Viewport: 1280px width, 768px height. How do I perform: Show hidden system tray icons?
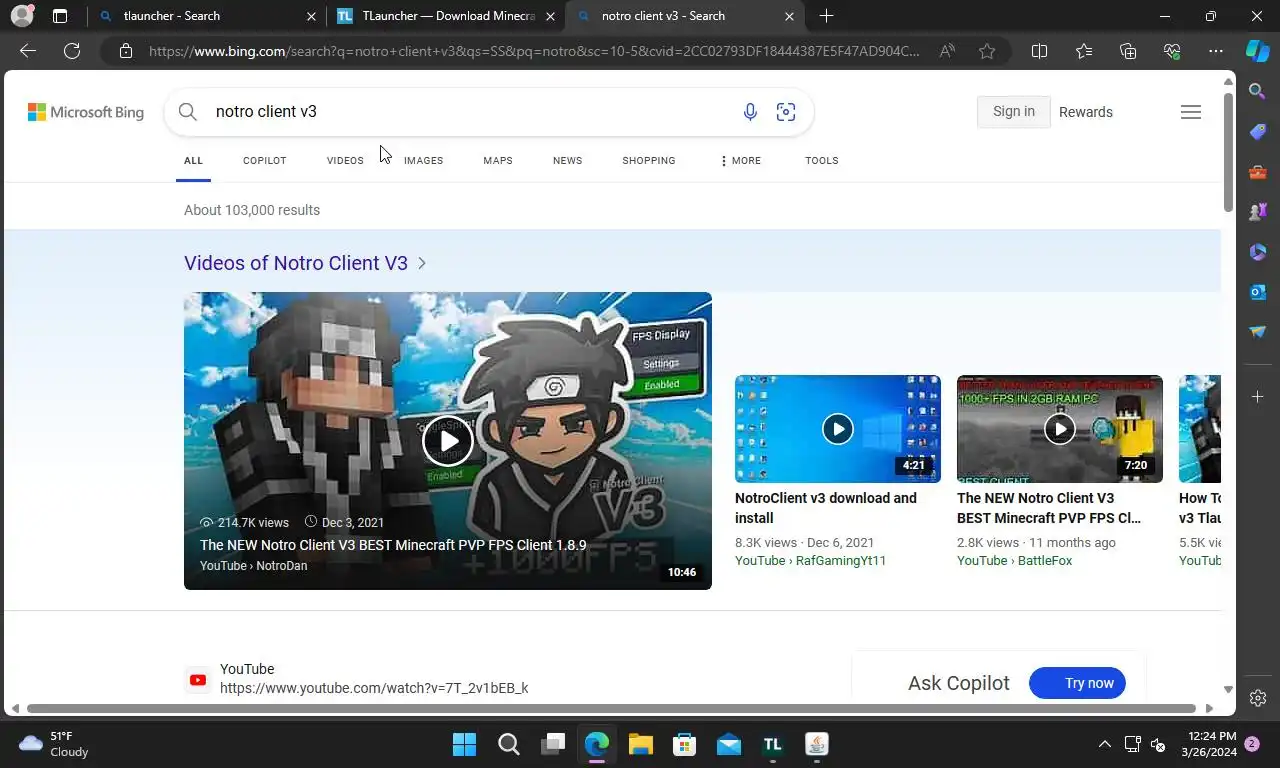click(1104, 744)
